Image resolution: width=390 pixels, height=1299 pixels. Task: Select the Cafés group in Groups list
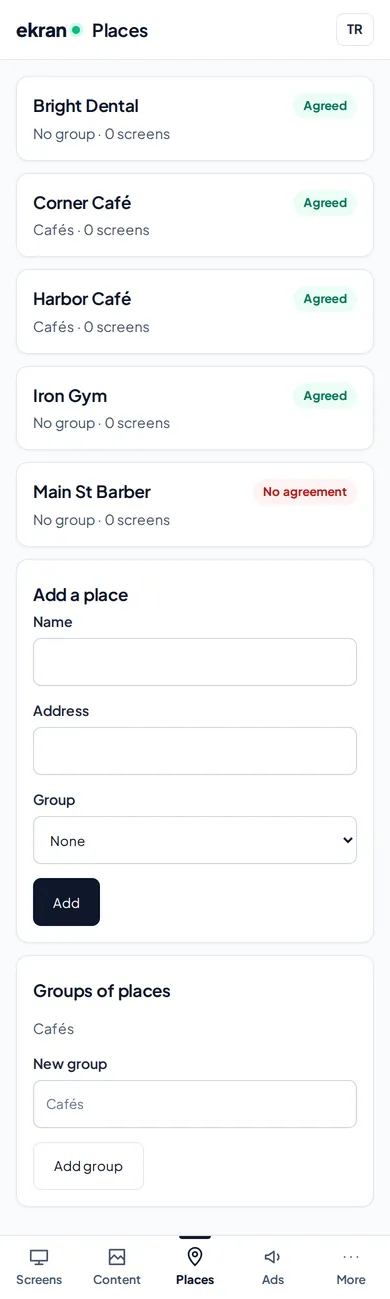point(54,1028)
